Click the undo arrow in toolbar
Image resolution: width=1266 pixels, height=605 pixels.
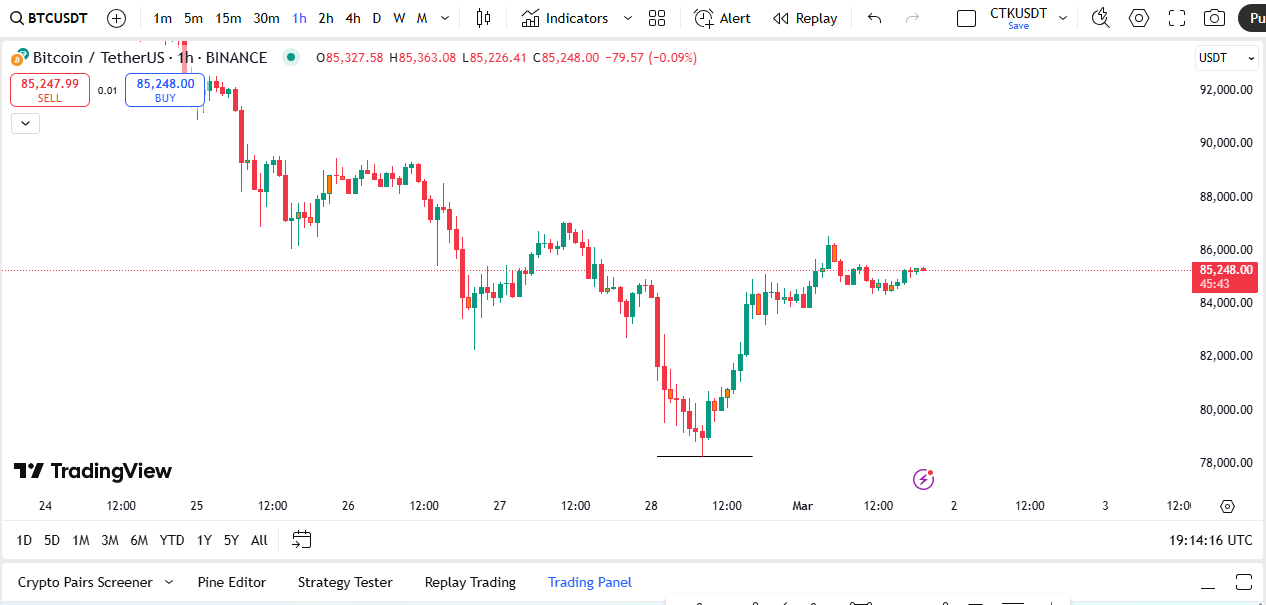click(875, 18)
